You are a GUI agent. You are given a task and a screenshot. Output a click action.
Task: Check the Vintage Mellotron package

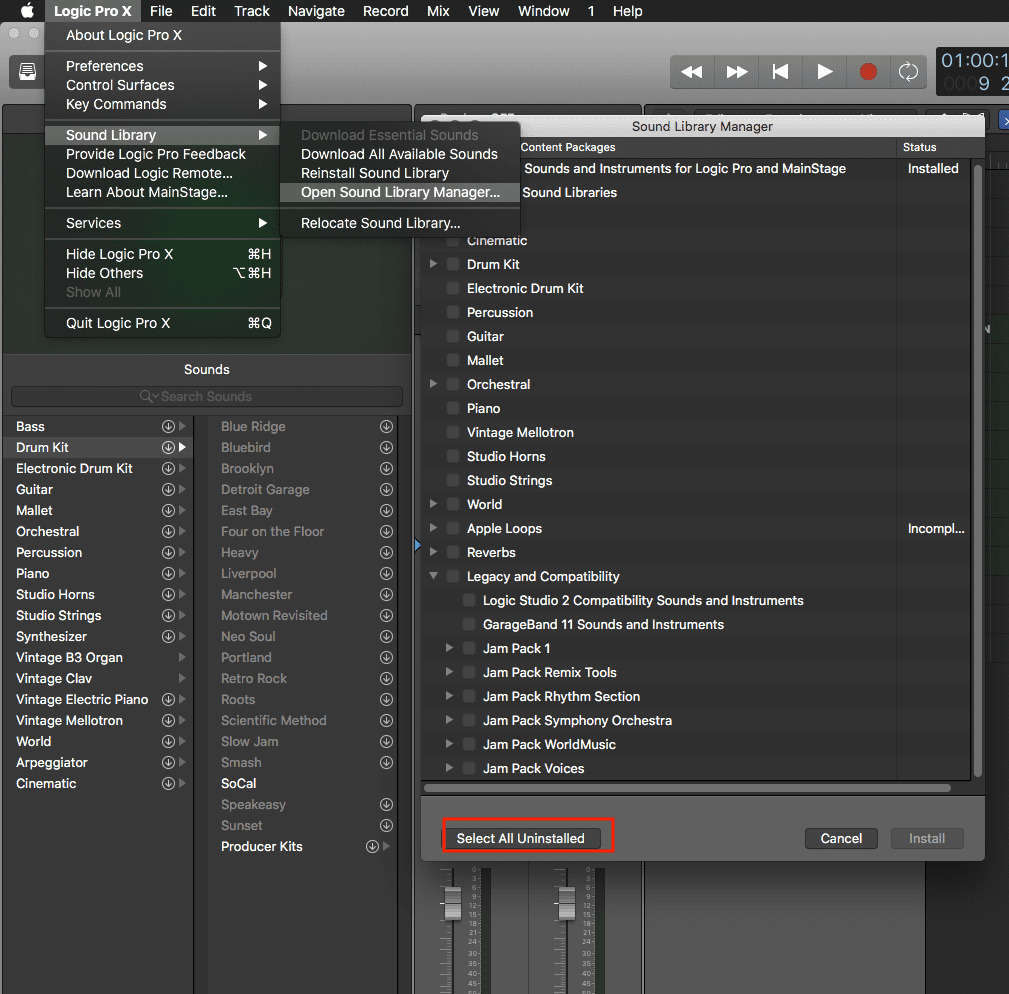pos(453,432)
